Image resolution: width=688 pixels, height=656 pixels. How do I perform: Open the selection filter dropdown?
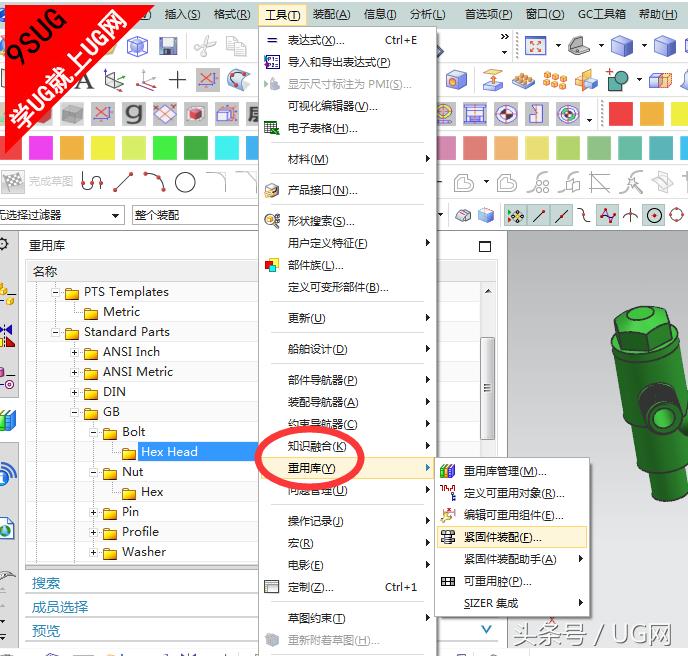(x=115, y=215)
